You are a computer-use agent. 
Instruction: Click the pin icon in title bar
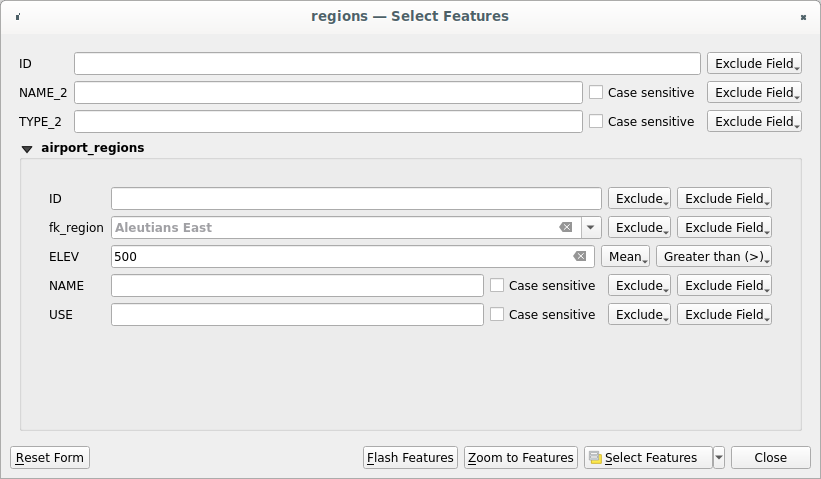[x=18, y=17]
